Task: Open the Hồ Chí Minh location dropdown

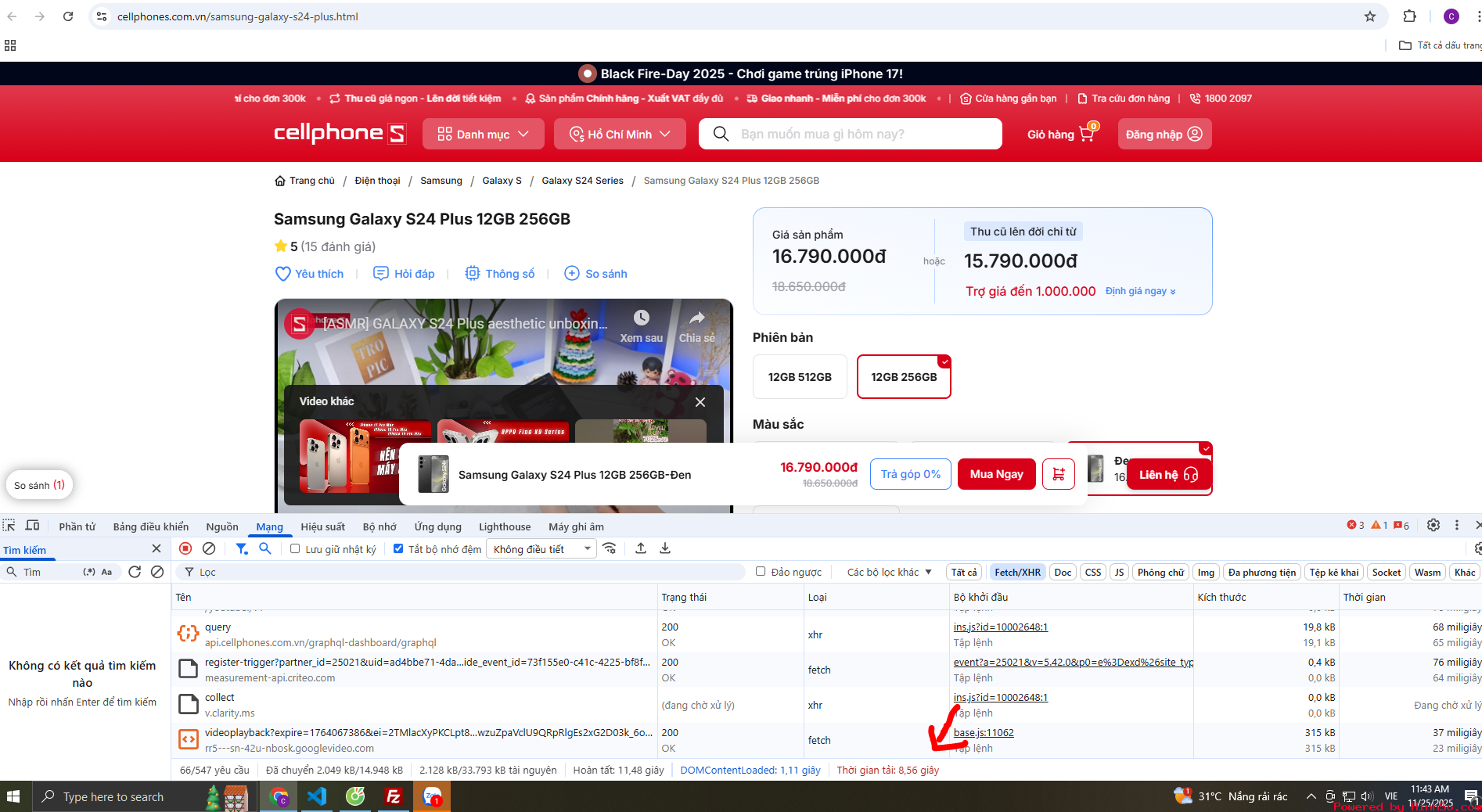Action: pyautogui.click(x=619, y=134)
